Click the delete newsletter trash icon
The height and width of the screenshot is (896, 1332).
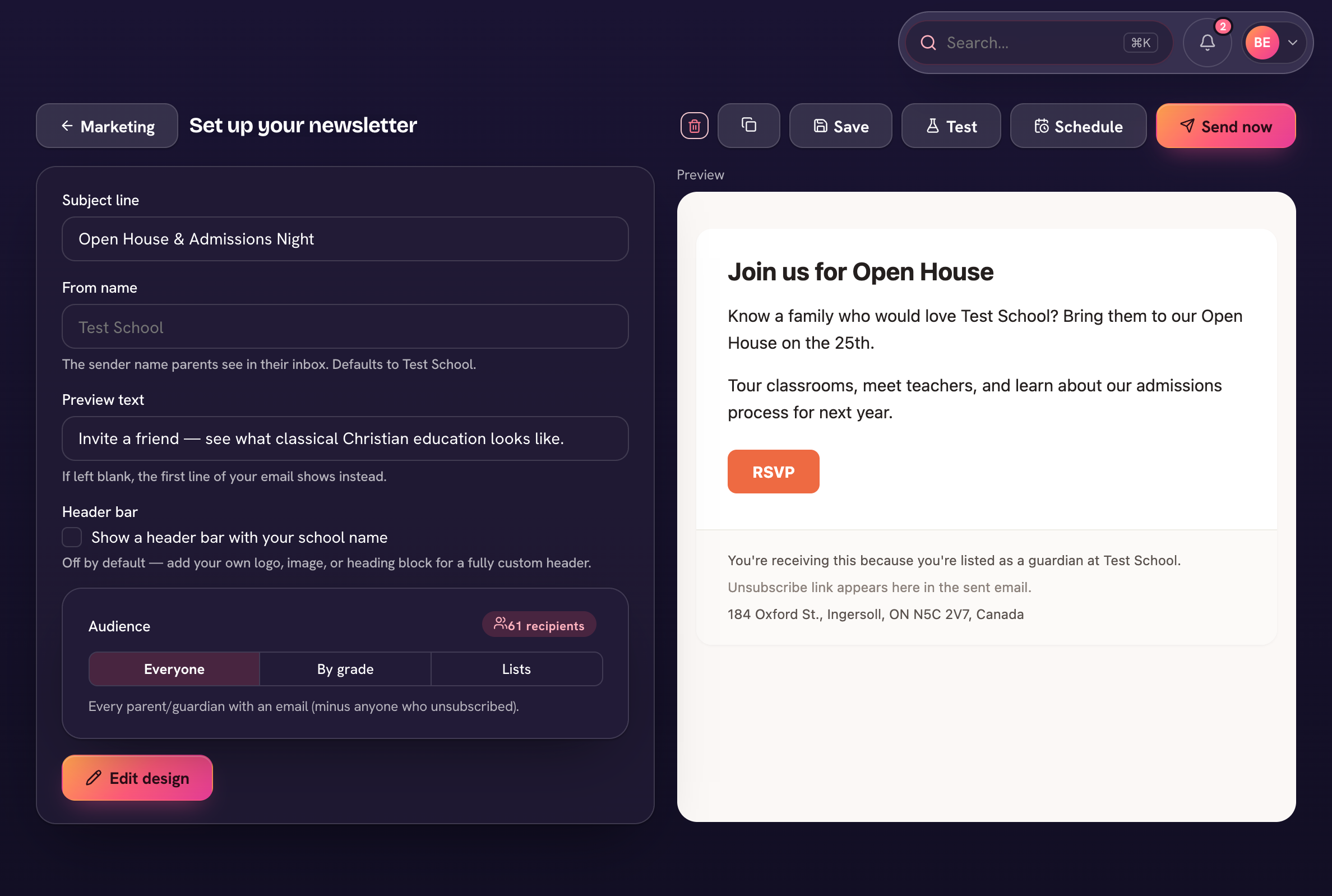[694, 126]
